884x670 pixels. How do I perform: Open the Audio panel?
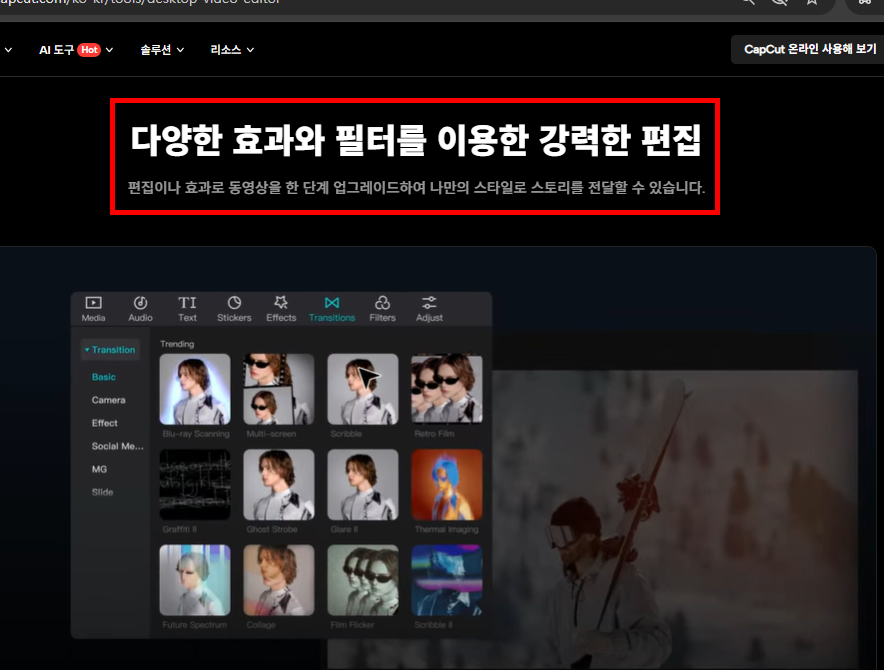(x=140, y=309)
